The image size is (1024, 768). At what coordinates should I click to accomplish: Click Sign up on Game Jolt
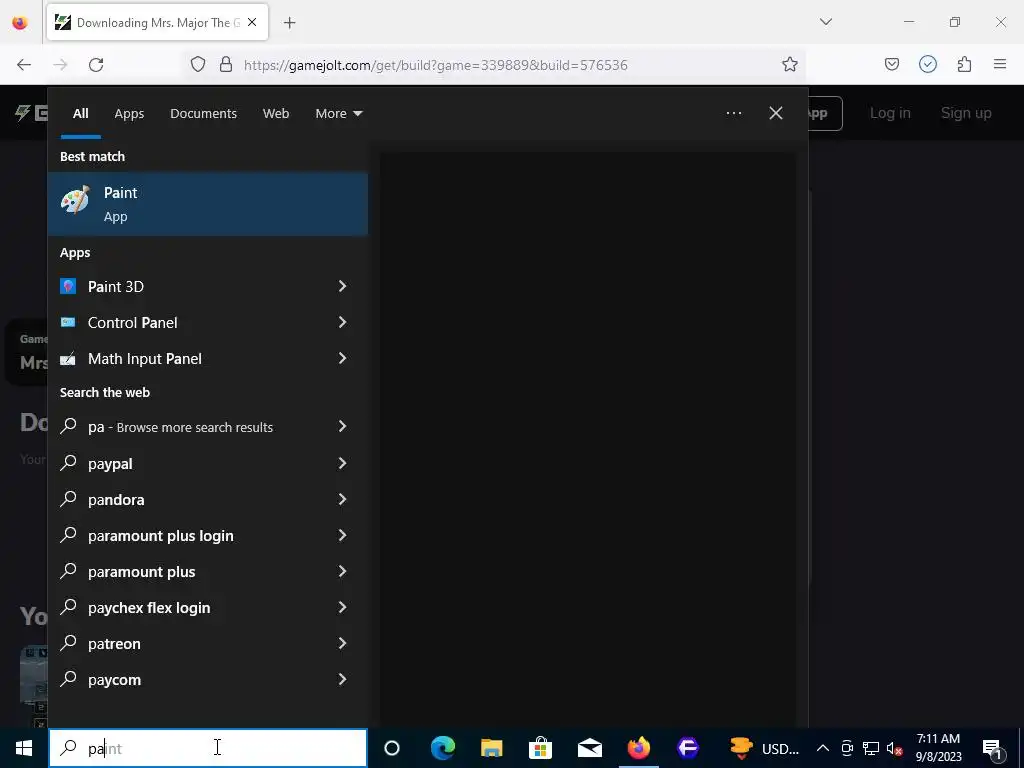pos(966,113)
